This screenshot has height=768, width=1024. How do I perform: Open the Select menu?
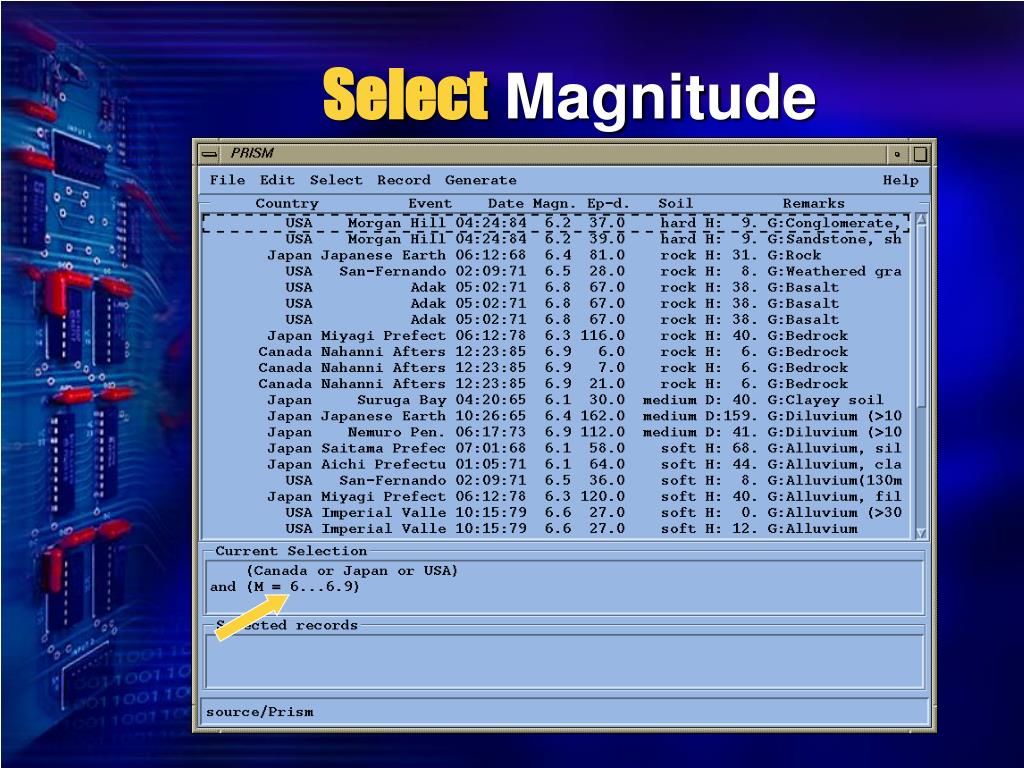336,180
